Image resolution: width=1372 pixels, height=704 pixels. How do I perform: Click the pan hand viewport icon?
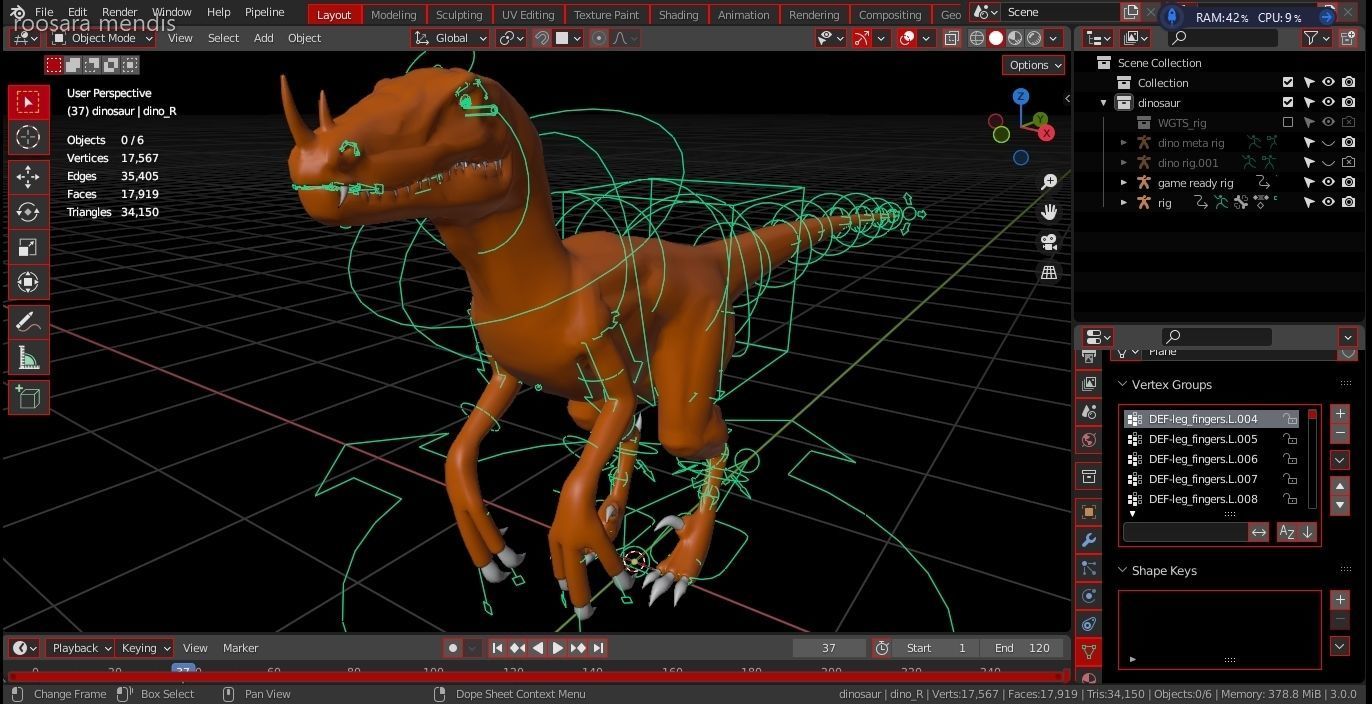point(1049,212)
